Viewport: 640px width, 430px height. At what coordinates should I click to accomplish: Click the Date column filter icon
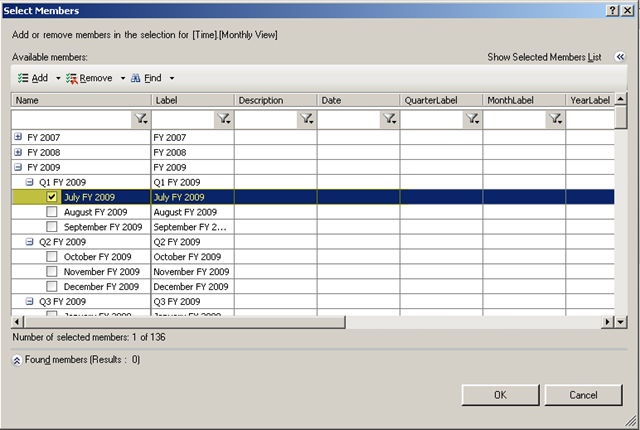(x=389, y=119)
